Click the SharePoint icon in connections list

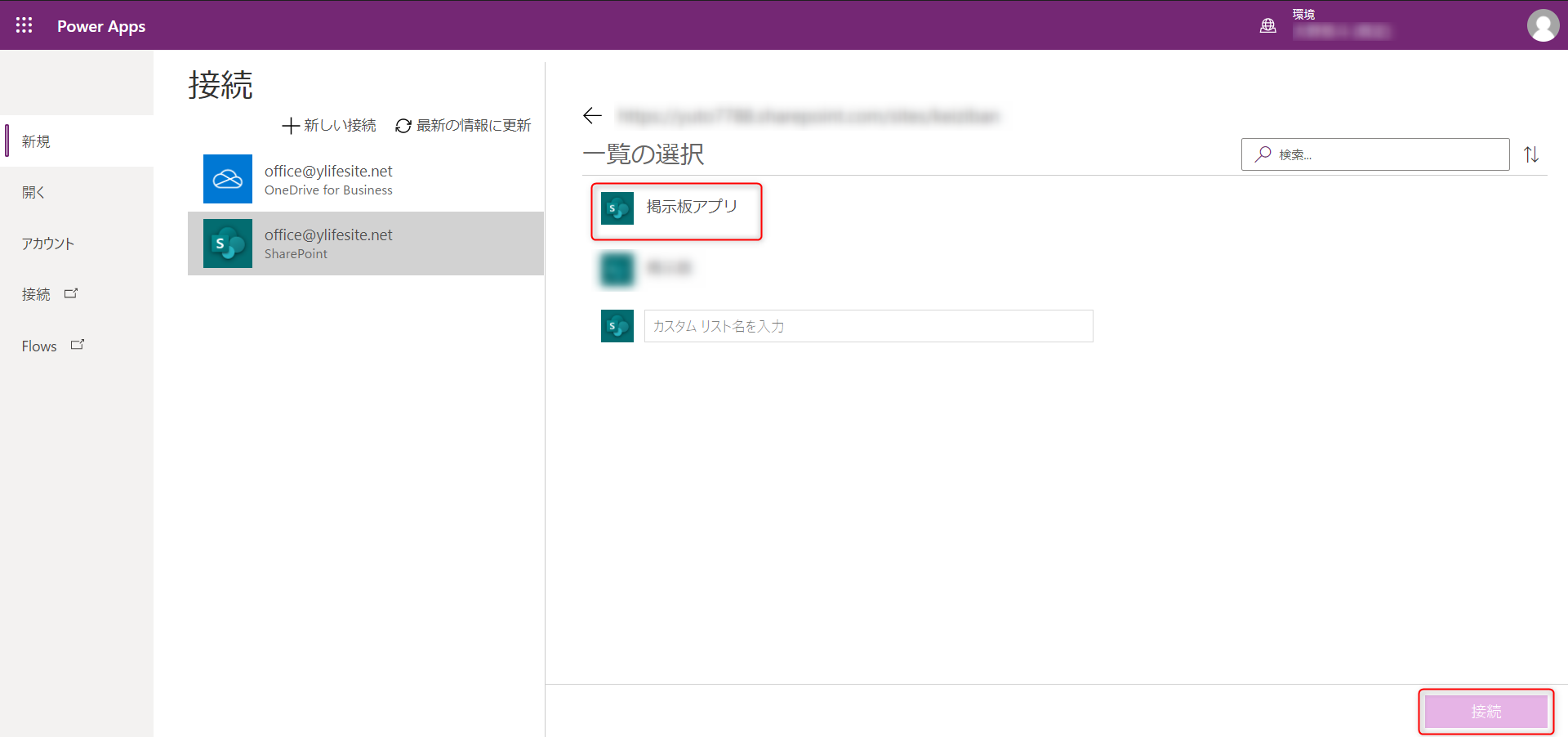coord(228,243)
